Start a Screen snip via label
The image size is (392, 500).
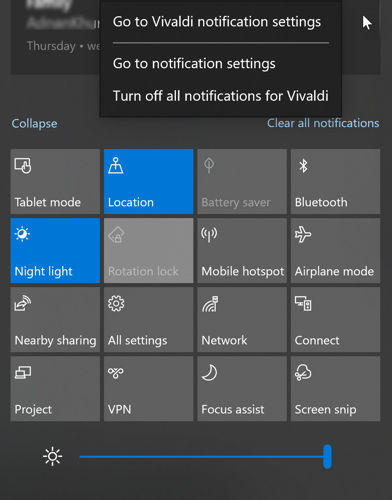(x=325, y=410)
